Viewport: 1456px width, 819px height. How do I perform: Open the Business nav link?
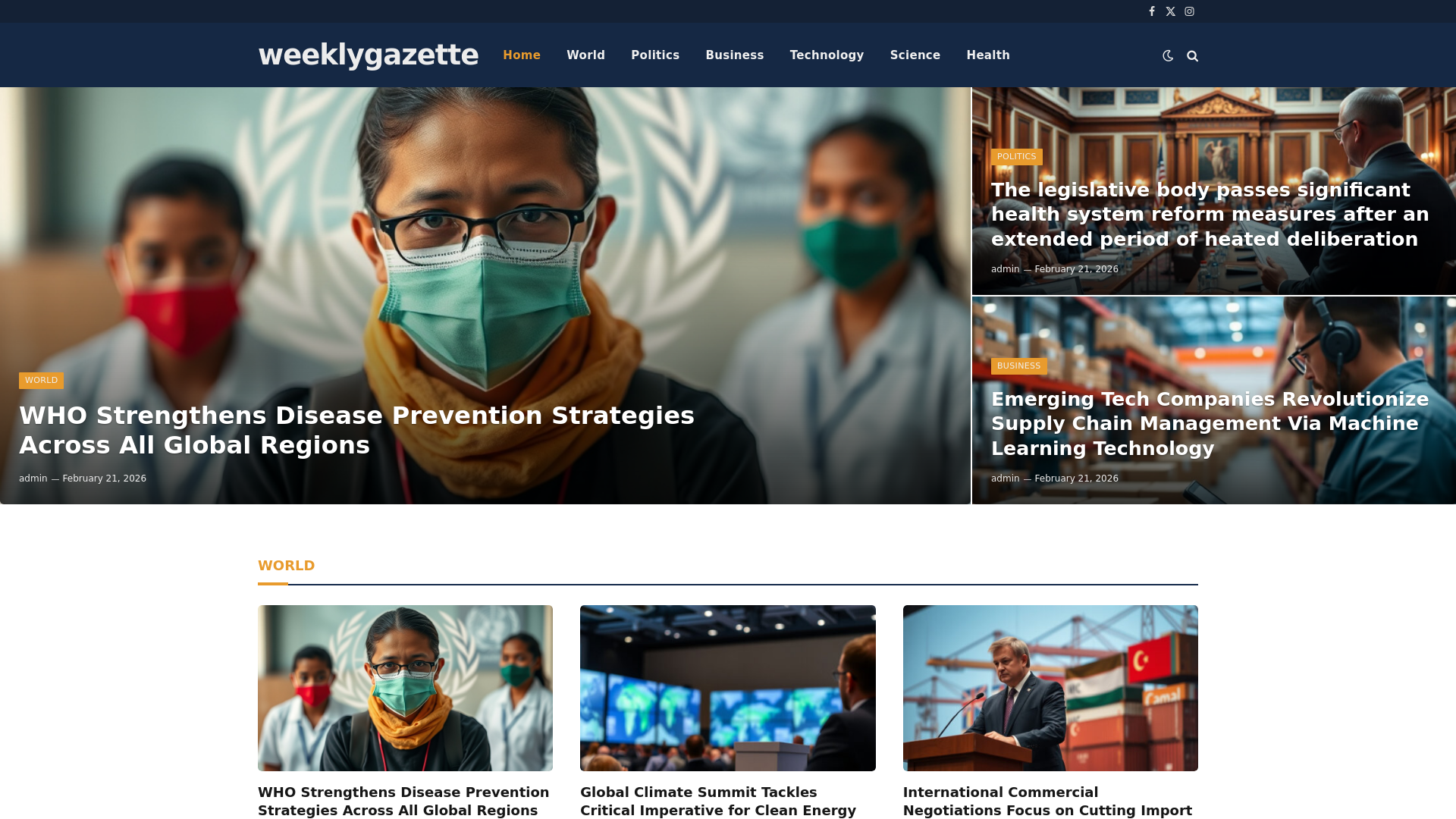click(x=734, y=55)
